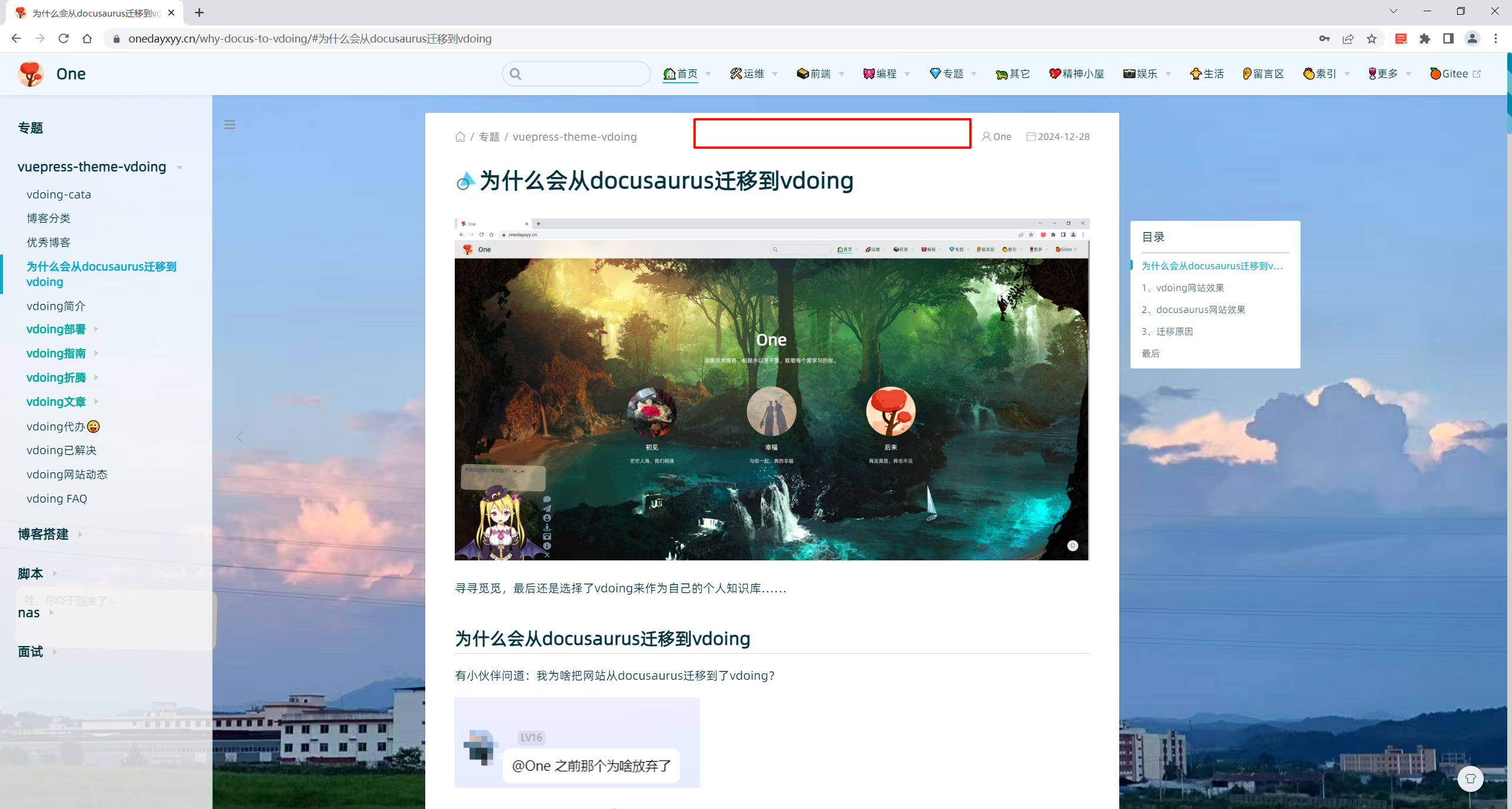Open the 首页 nav menu
The image size is (1512, 809).
click(687, 74)
